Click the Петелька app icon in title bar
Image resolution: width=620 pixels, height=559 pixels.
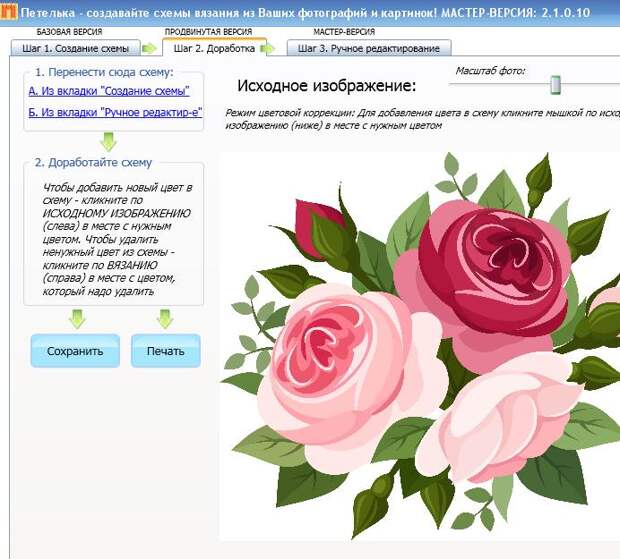click(8, 12)
